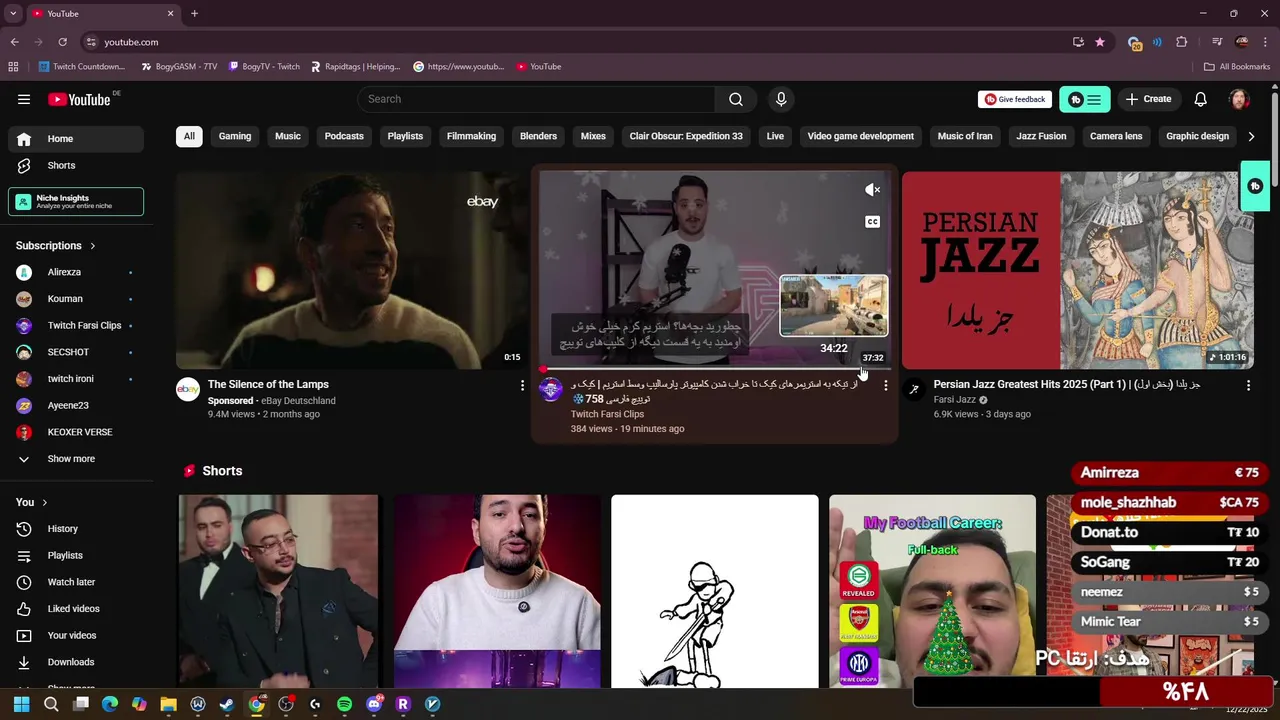This screenshot has height=720, width=1280.
Task: Open the Alirexza subscription channel
Action: tap(76, 272)
